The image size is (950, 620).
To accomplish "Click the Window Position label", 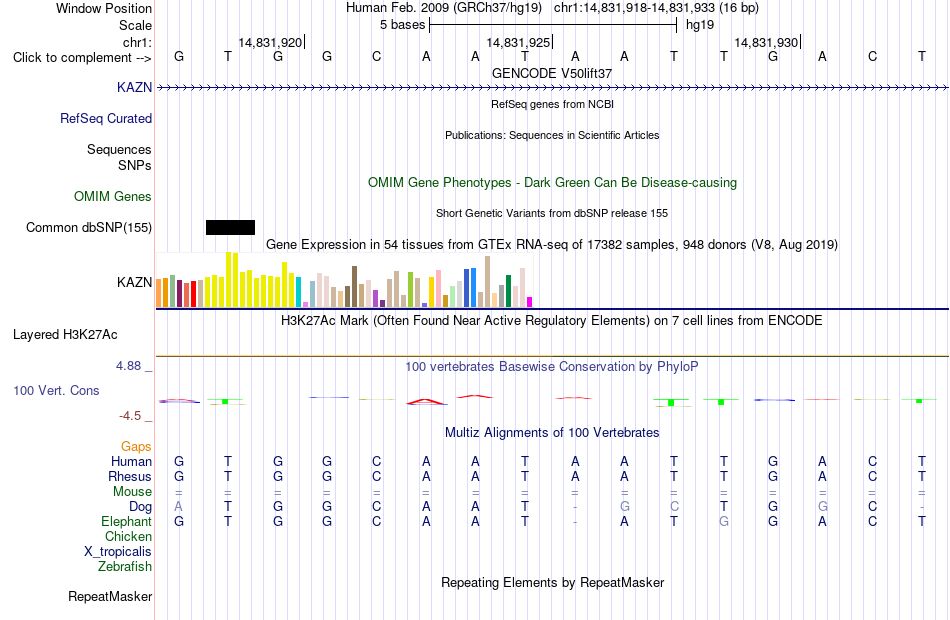I will point(104,8).
